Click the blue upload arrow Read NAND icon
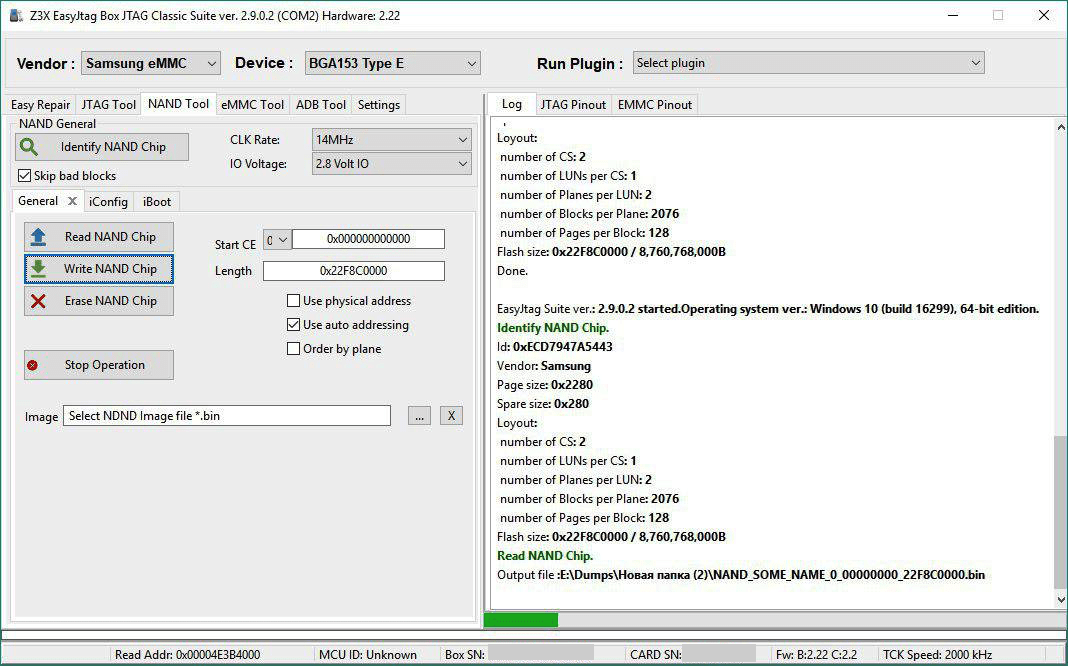 tap(38, 237)
